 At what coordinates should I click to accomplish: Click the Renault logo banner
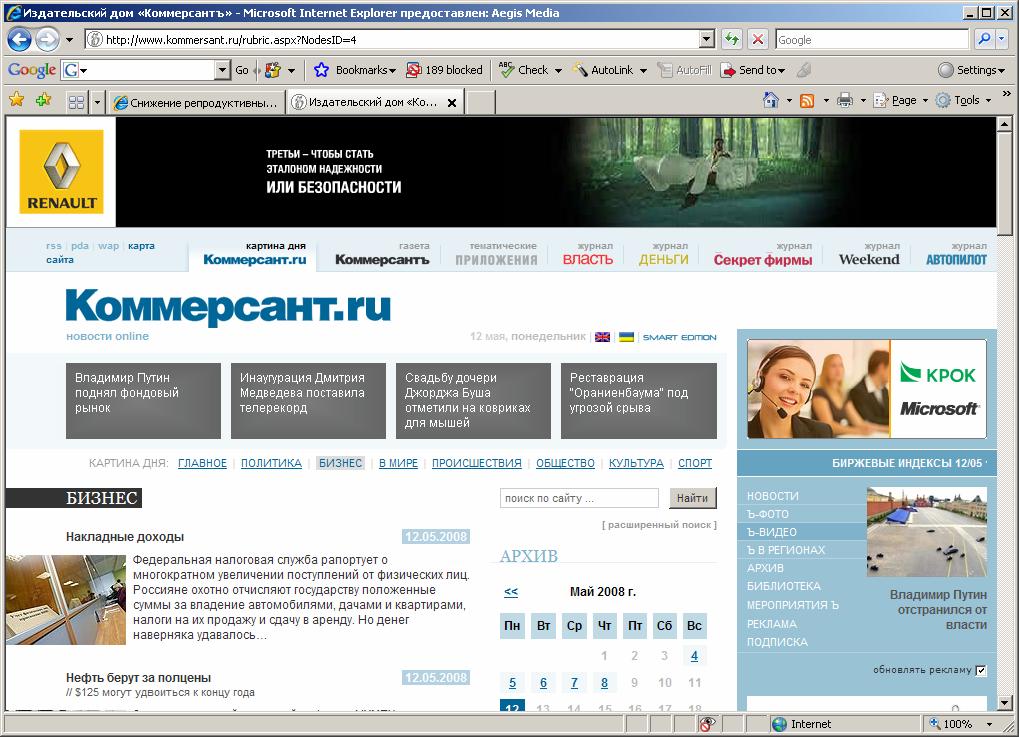61,172
